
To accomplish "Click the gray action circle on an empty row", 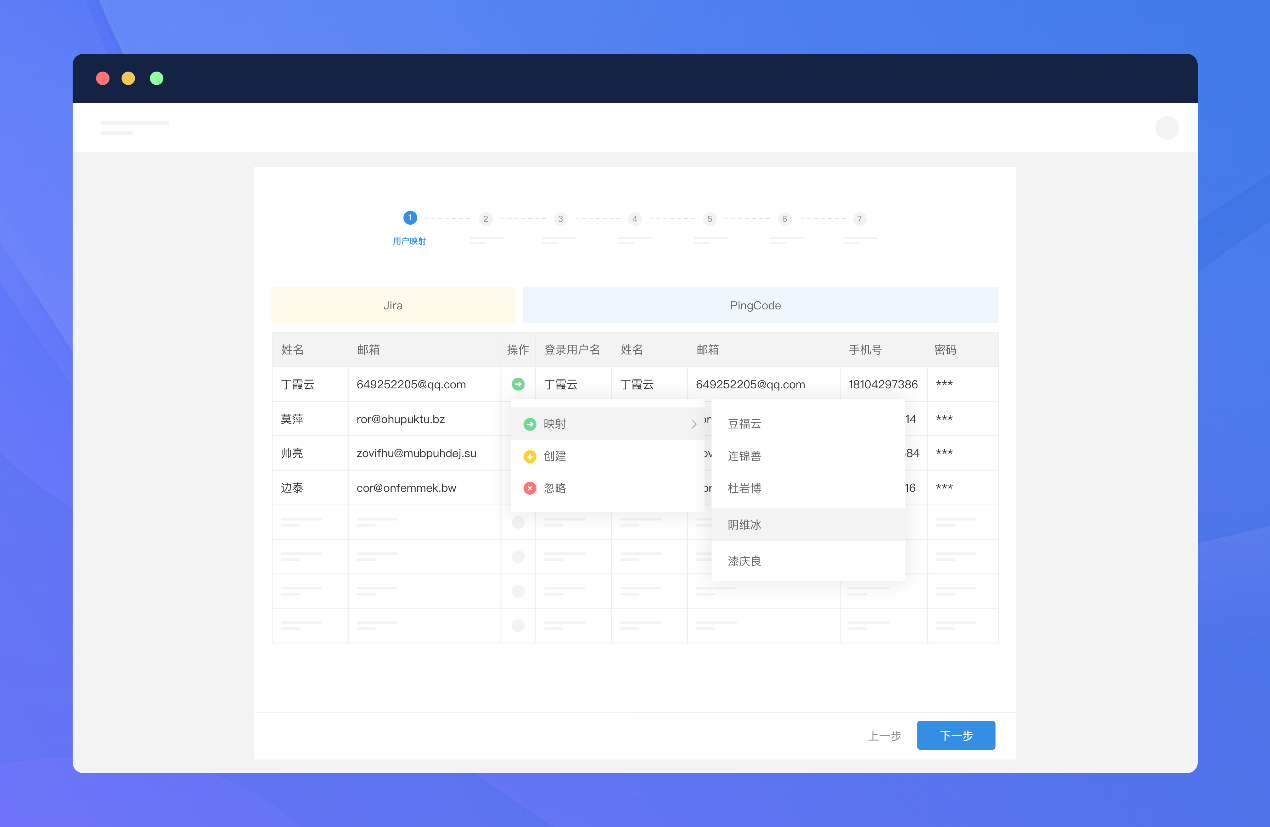I will click(518, 521).
